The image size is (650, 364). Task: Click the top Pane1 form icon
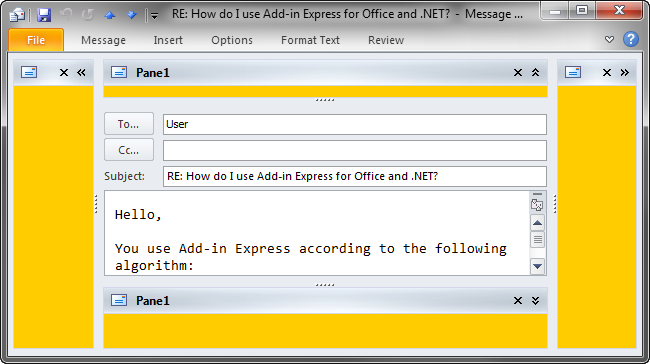119,73
